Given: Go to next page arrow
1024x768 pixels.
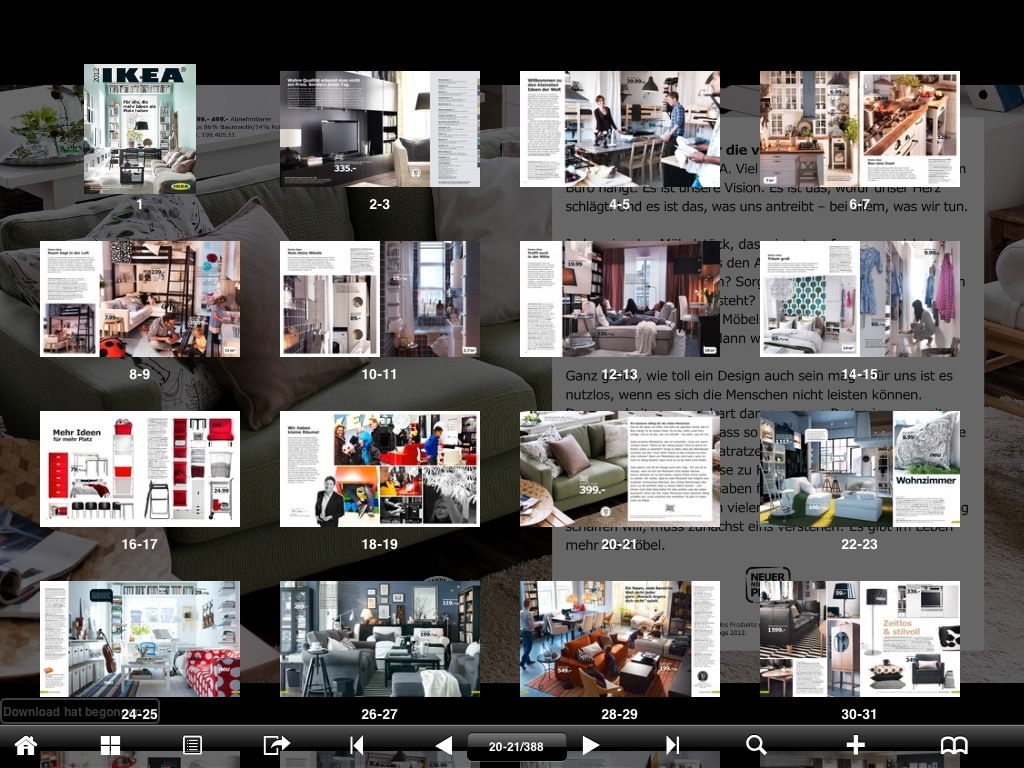Looking at the screenshot, I should tap(591, 745).
